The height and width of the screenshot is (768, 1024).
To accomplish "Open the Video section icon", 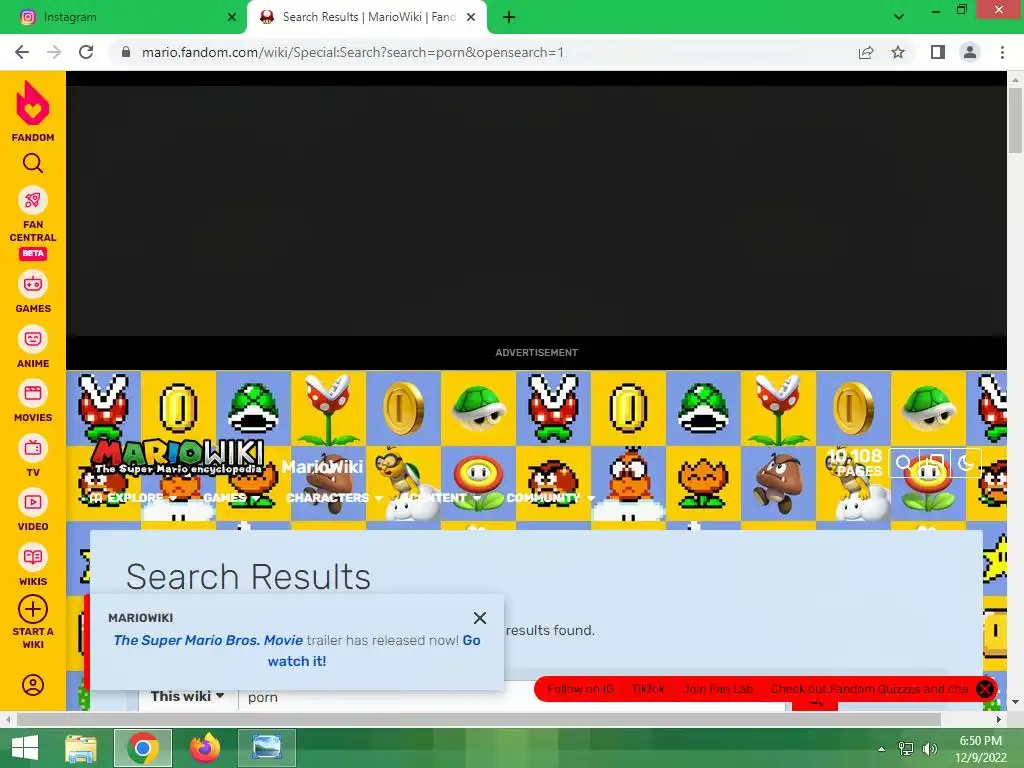I will point(33,502).
